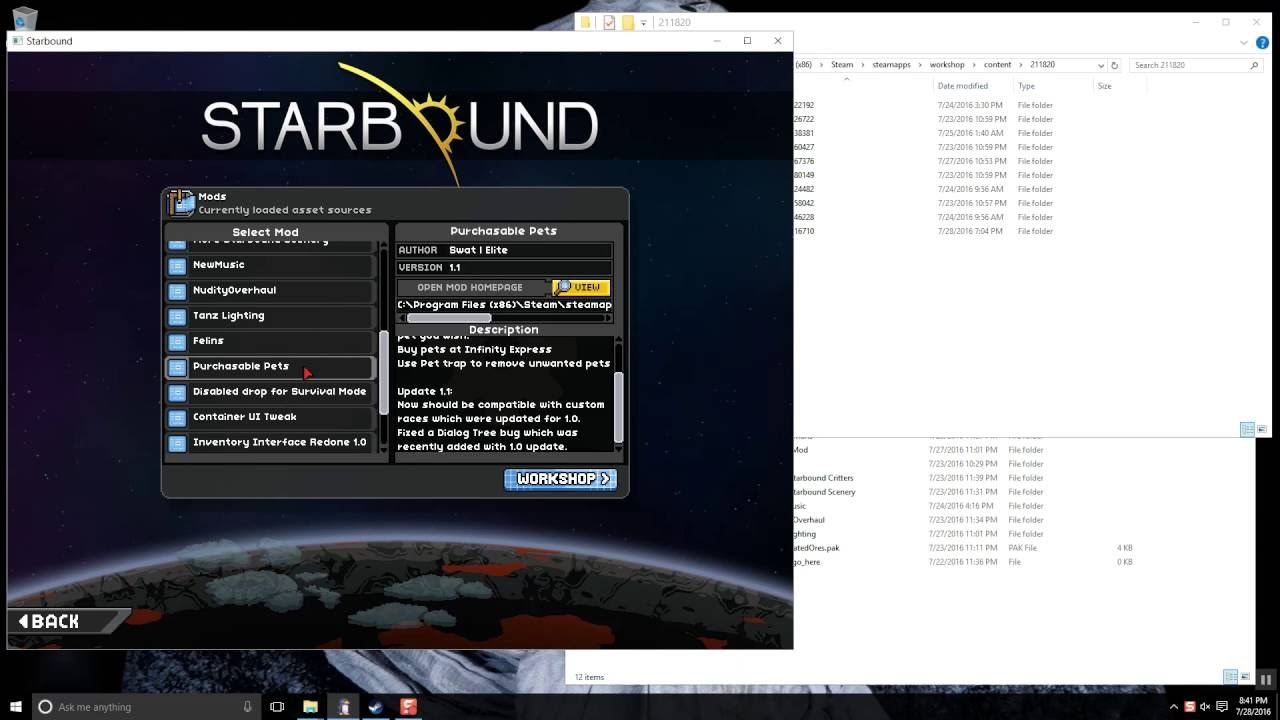Open the Action Center notifications icon
The image size is (1280, 720).
click(x=1222, y=706)
